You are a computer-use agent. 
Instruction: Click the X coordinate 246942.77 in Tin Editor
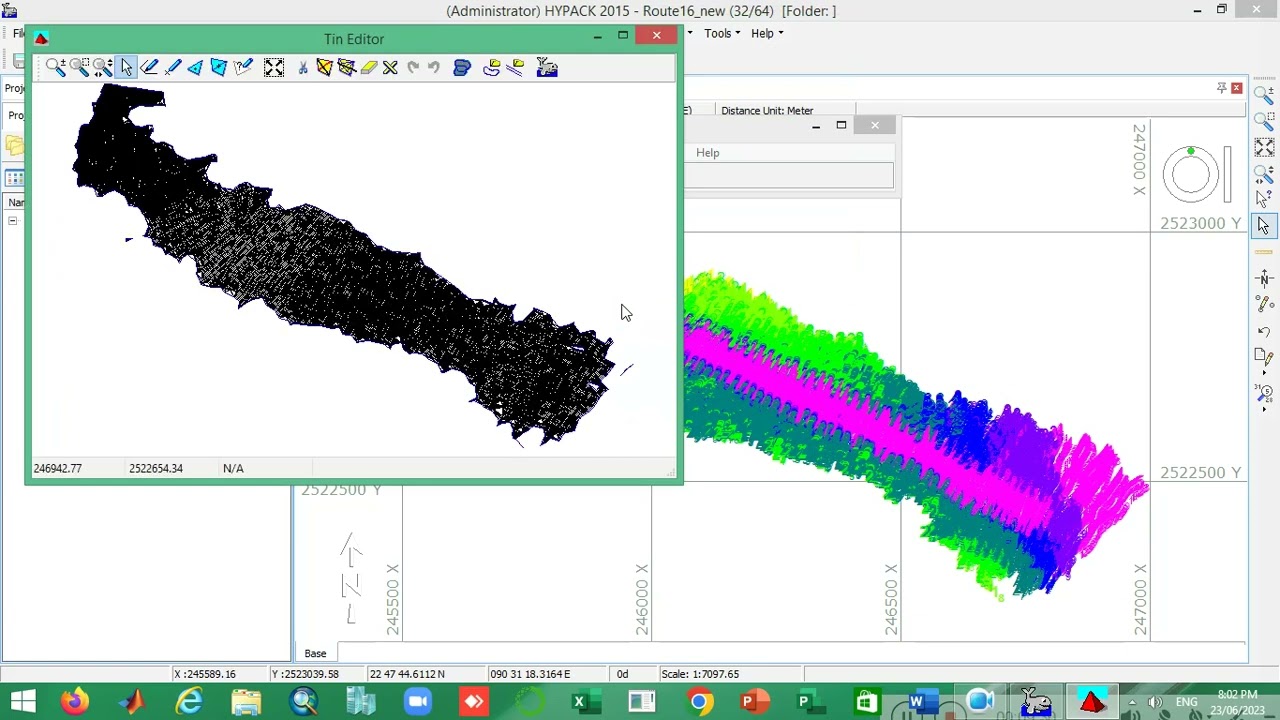(x=58, y=468)
